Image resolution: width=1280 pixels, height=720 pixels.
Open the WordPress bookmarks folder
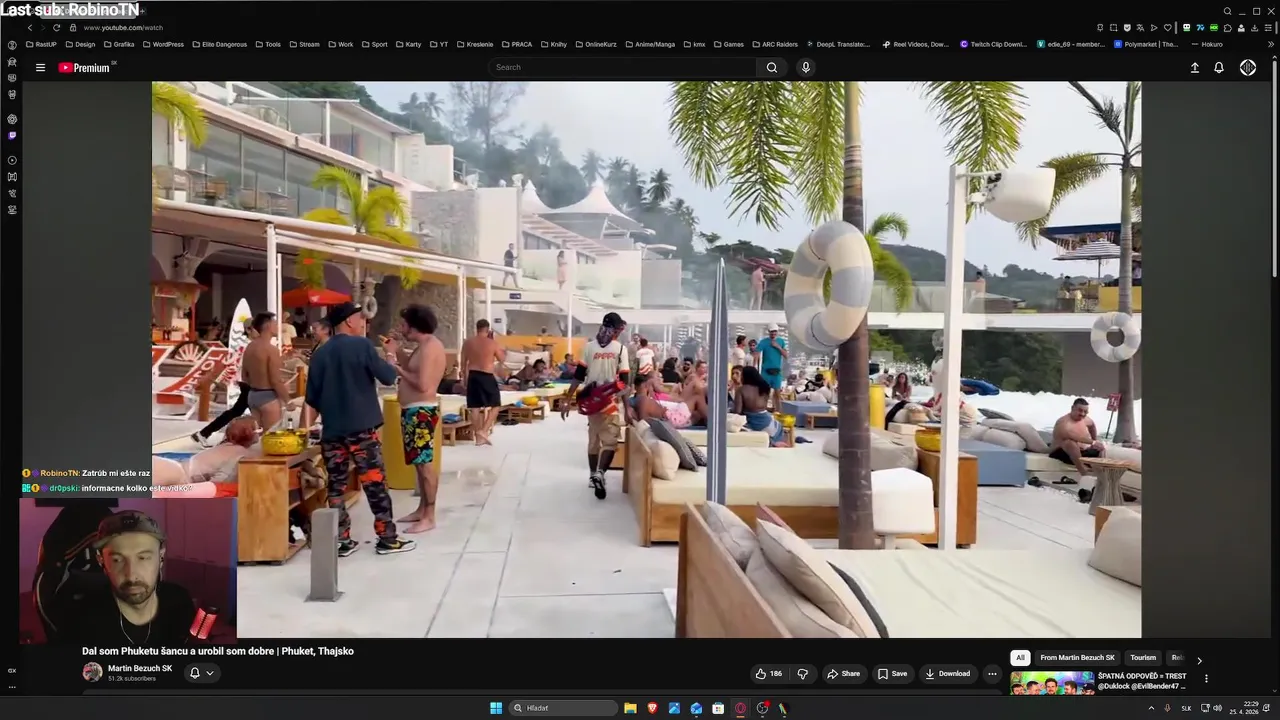pyautogui.click(x=162, y=44)
